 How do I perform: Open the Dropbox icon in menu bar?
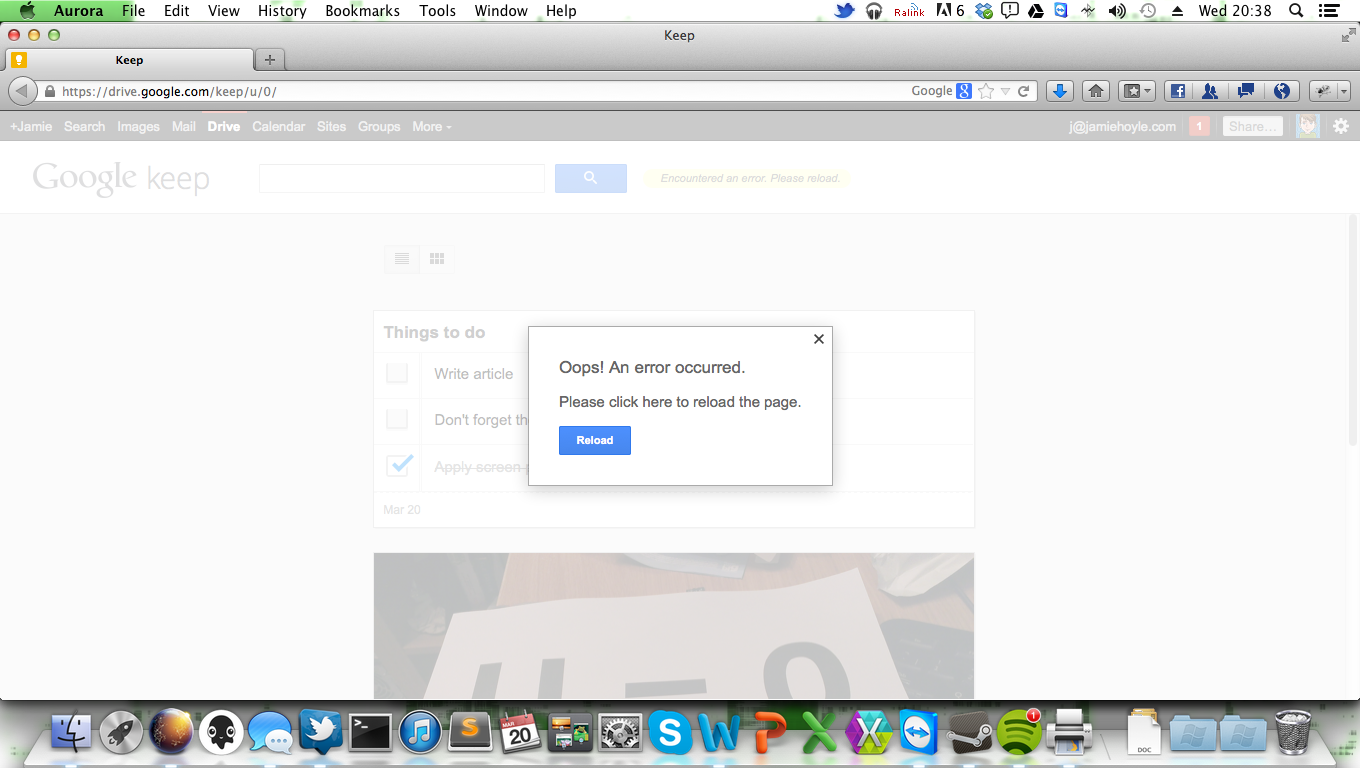[x=985, y=11]
